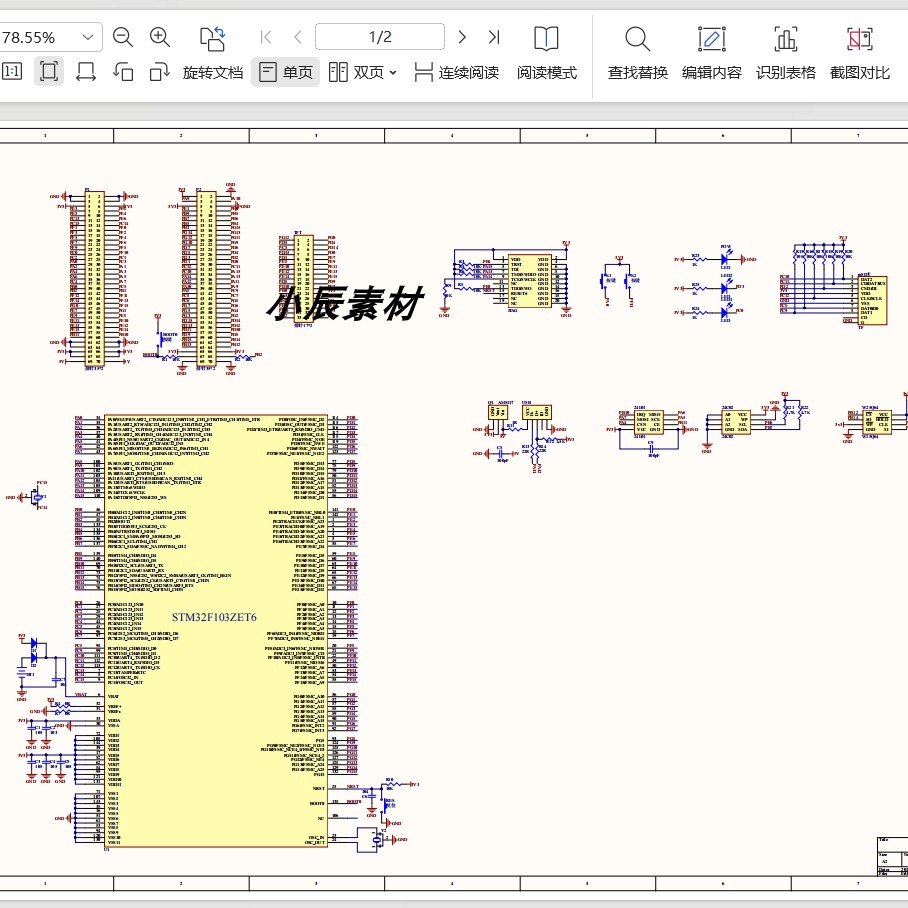Expand the 双页 dropdown arrow
The width and height of the screenshot is (908, 908).
point(393,73)
